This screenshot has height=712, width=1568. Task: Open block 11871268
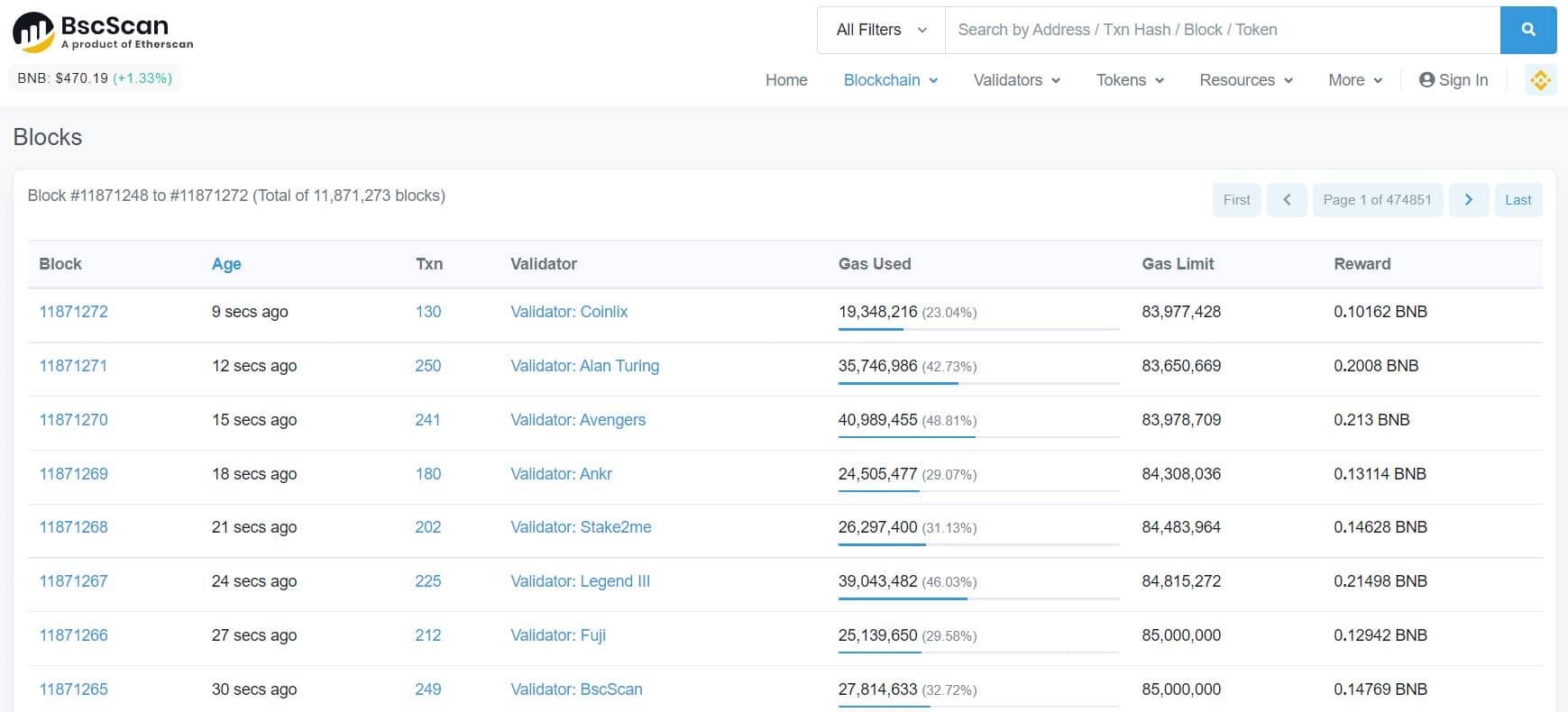pyautogui.click(x=74, y=527)
